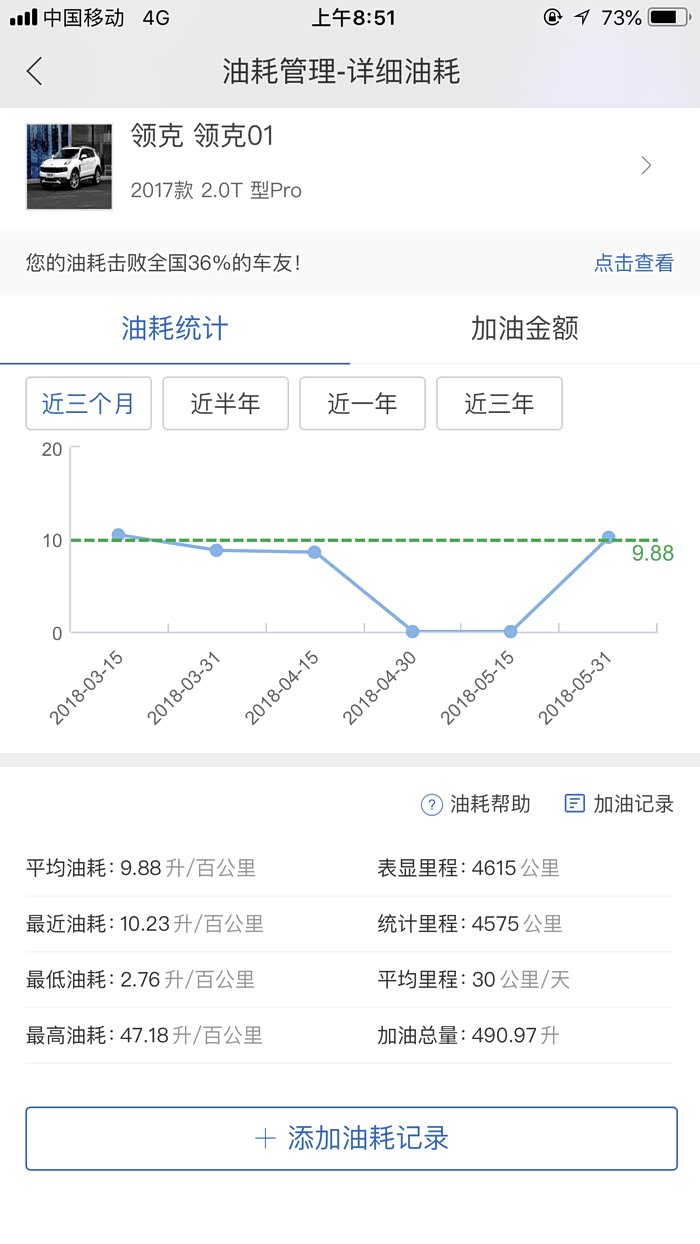Expand car details with right chevron

pos(646,166)
